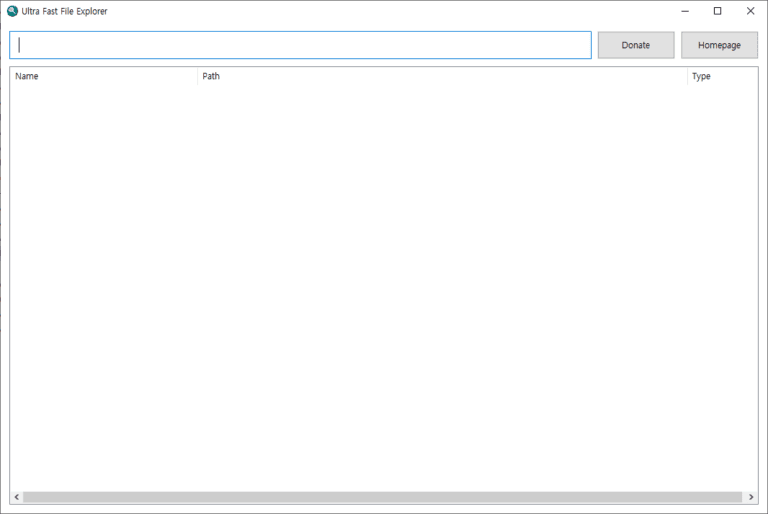Image resolution: width=768 pixels, height=514 pixels.
Task: Maximize the Ultra Fast File Explorer window
Action: (x=718, y=11)
